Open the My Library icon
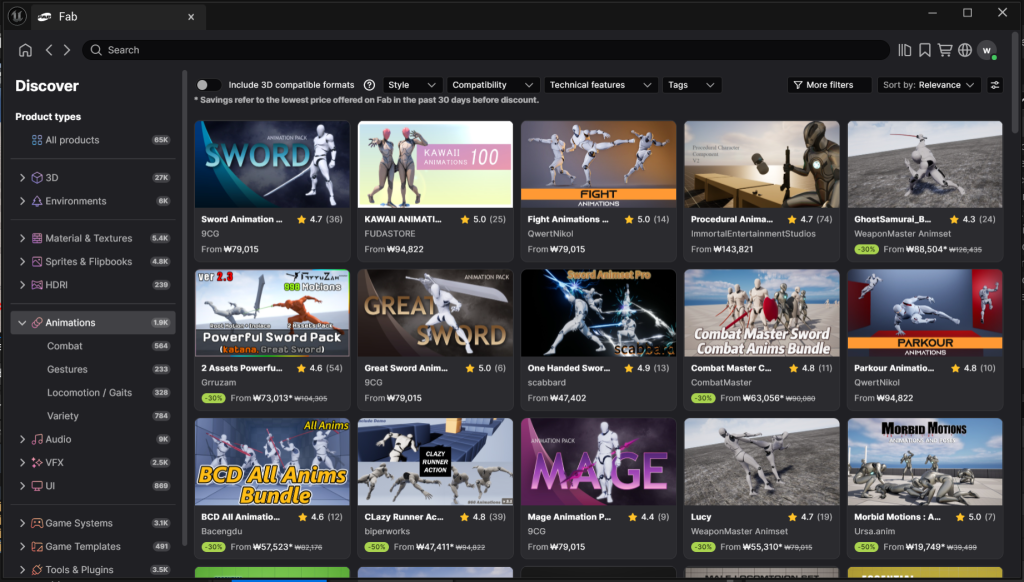The image size is (1024, 582). [x=904, y=50]
